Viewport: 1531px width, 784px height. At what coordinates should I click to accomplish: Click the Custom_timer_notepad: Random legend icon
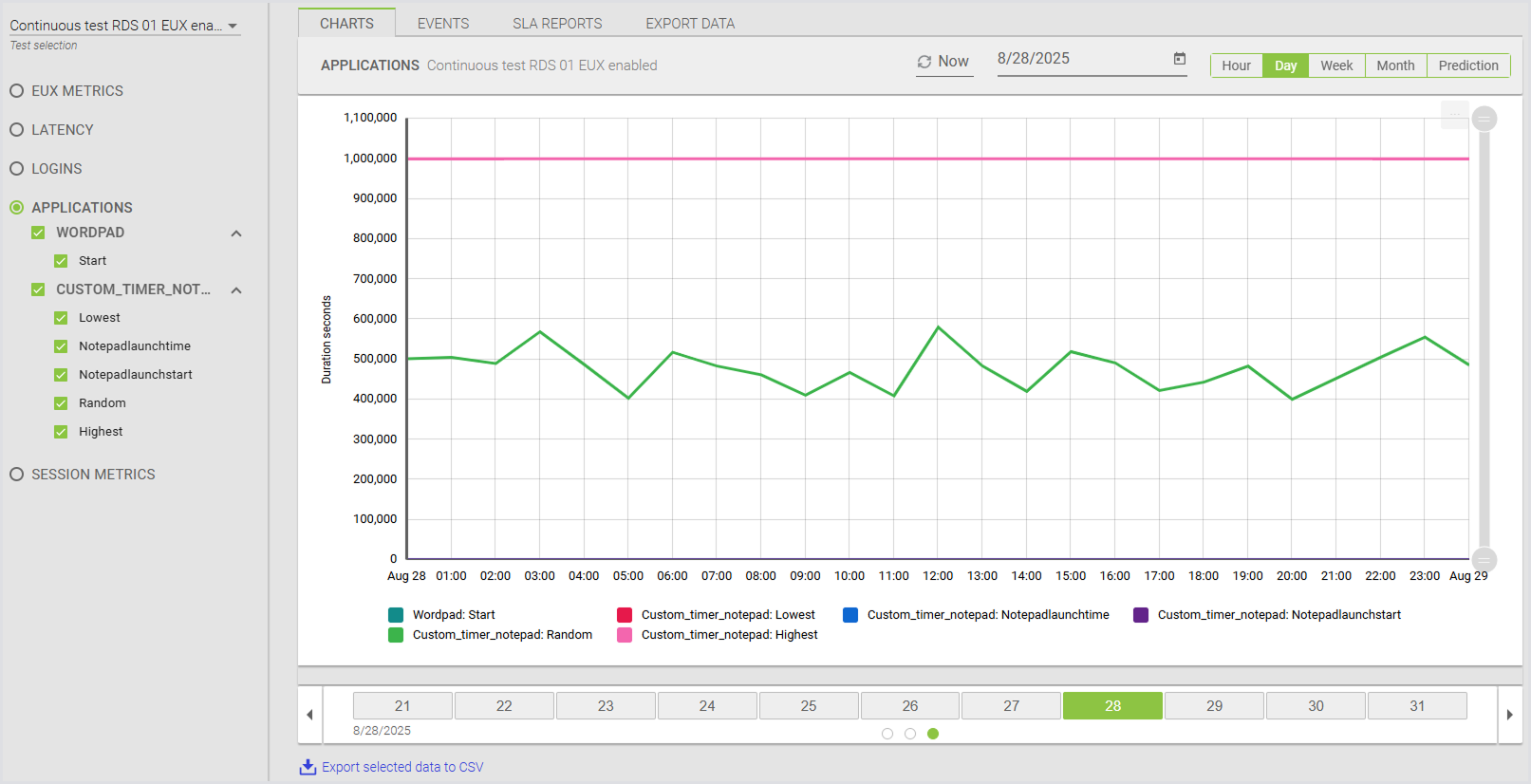point(396,635)
